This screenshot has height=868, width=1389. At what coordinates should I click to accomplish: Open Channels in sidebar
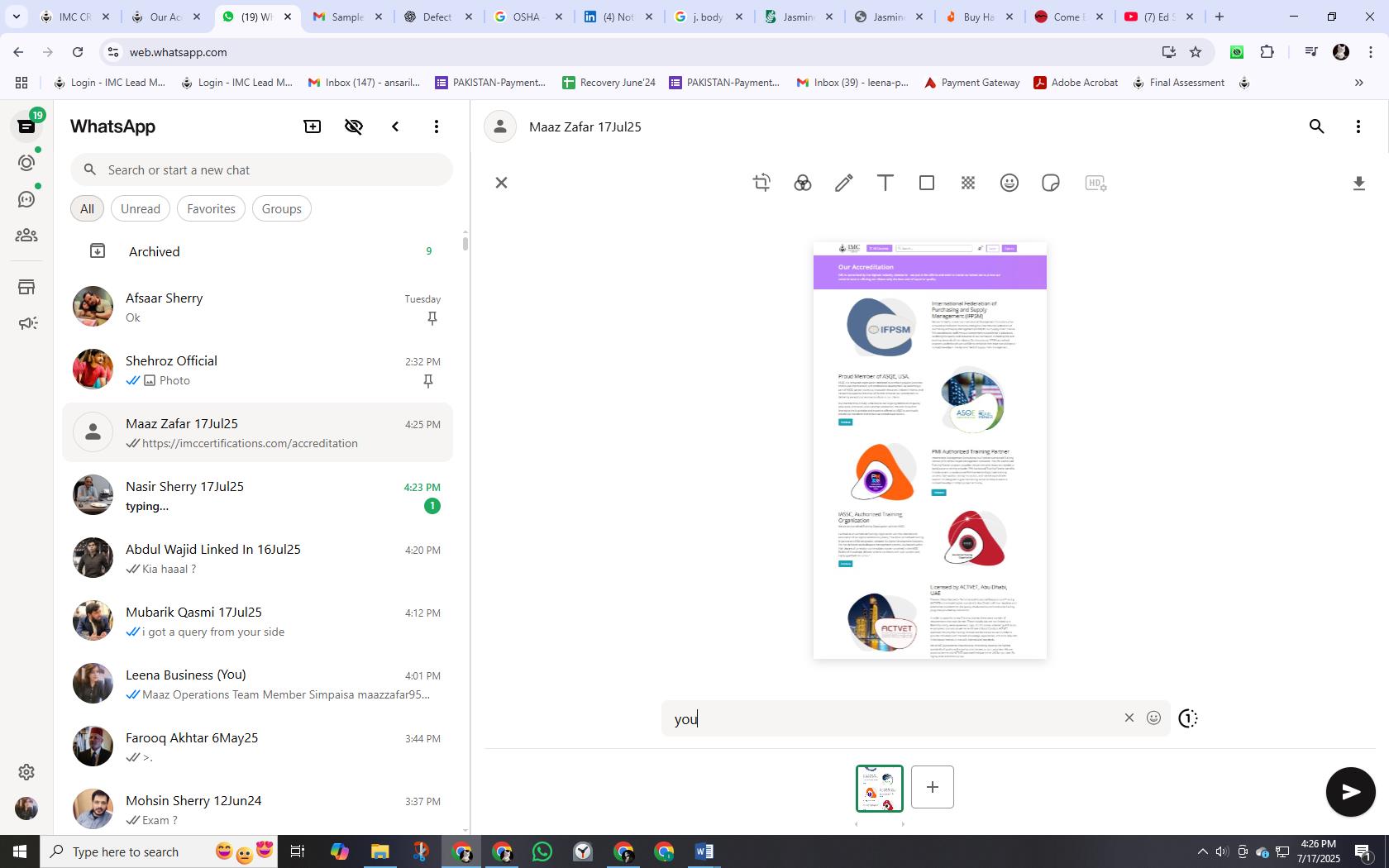tap(26, 199)
